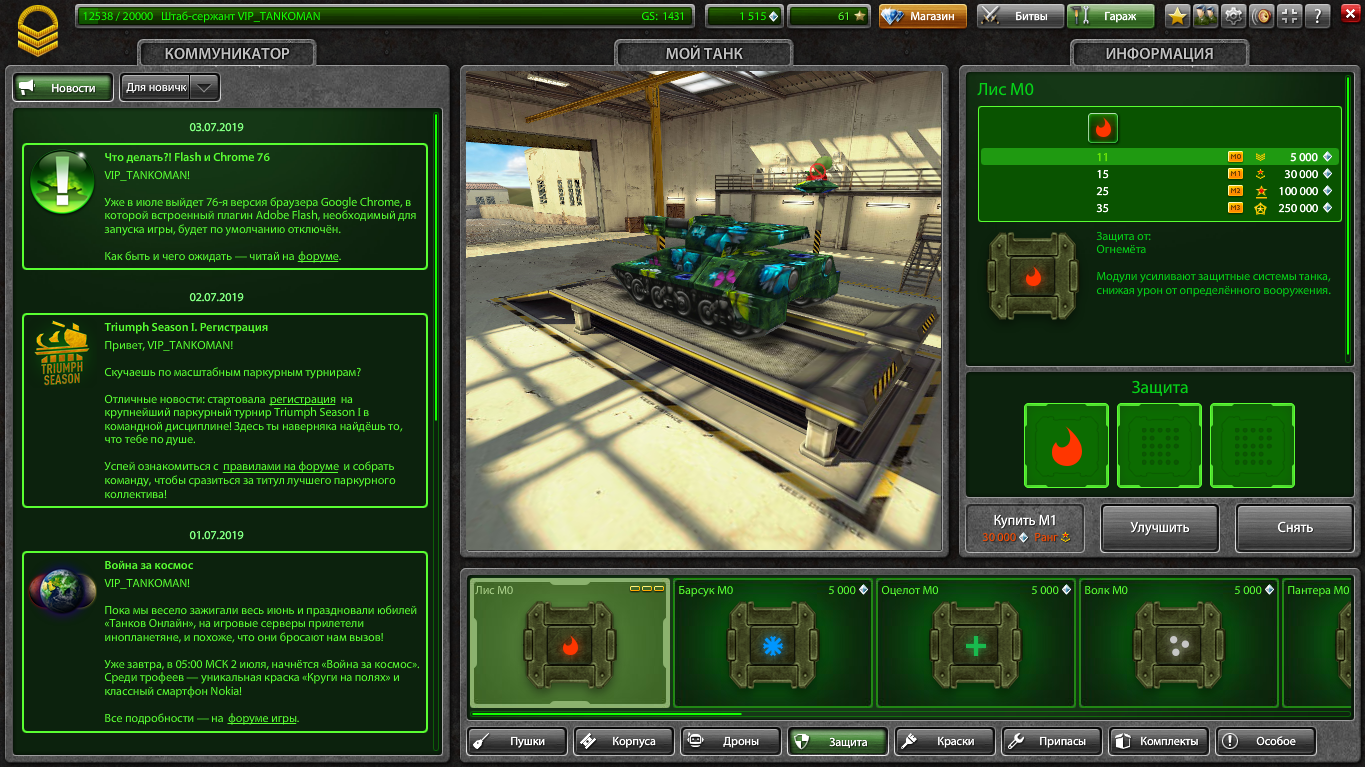This screenshot has height=767, width=1365.
Task: Click the Triumph Season I. Регистрация headline
Action: click(186, 327)
